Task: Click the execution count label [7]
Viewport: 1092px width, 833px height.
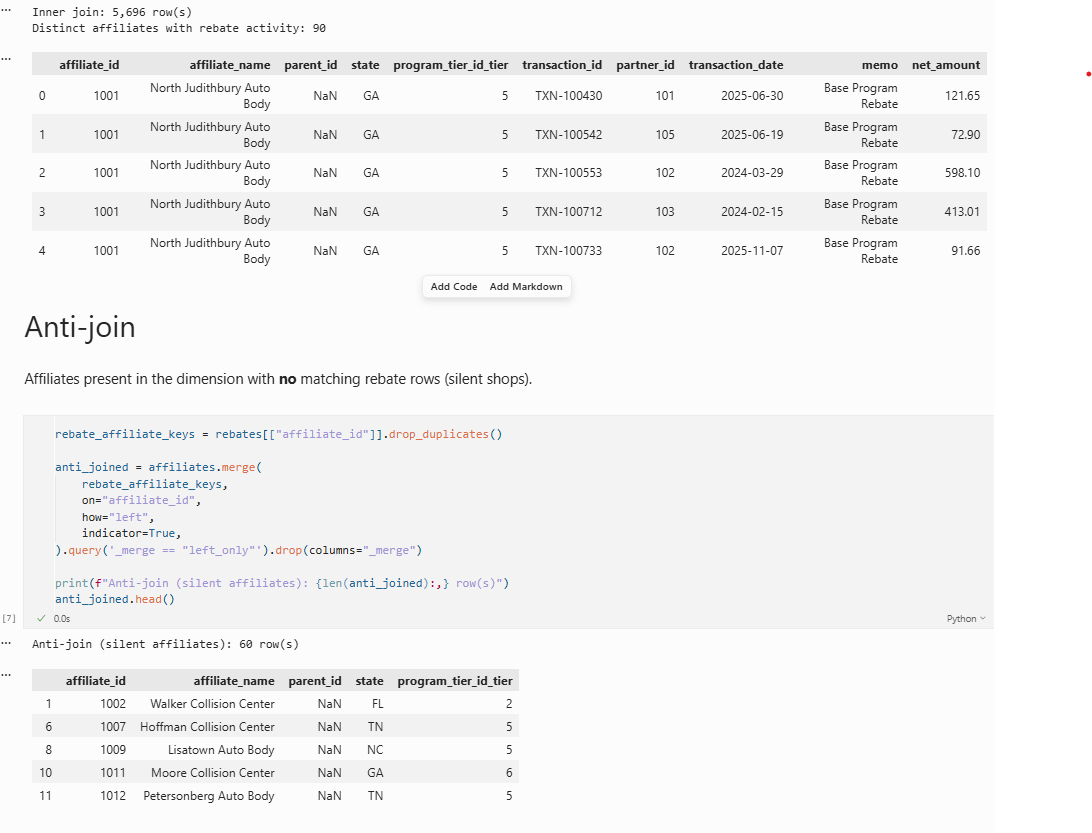Action: 9,618
